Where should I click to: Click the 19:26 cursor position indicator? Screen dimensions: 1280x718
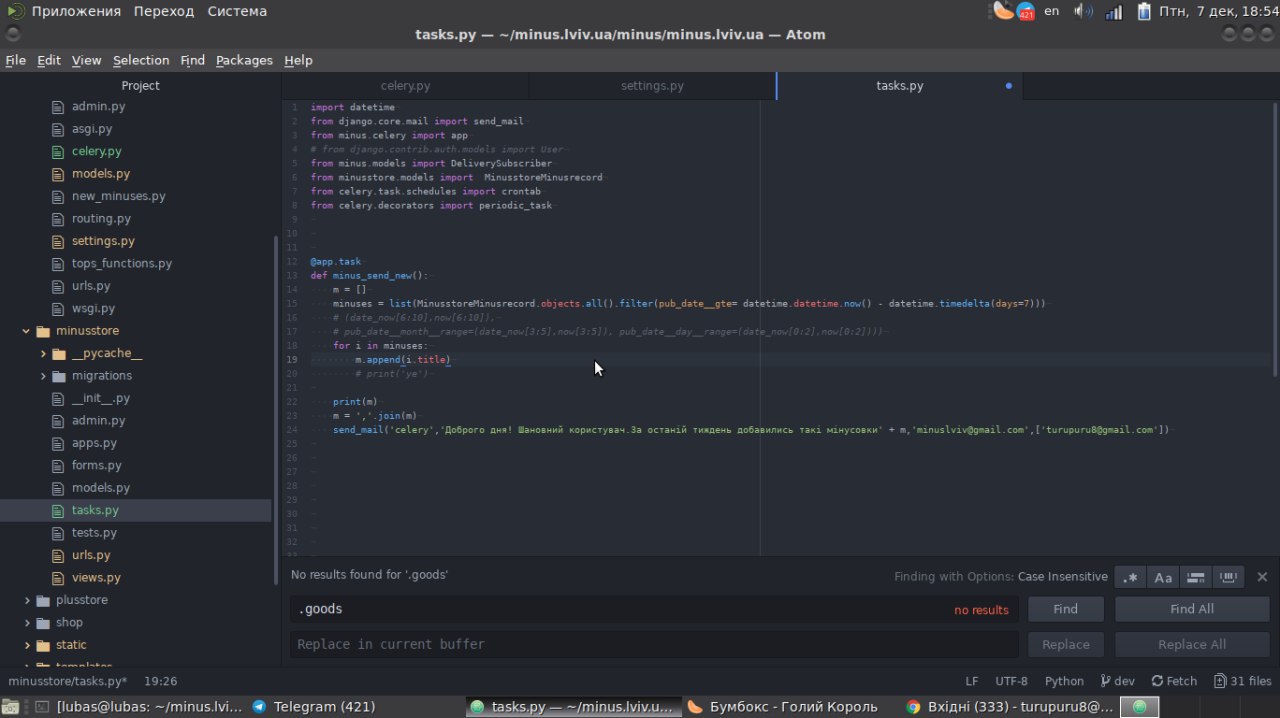tap(160, 681)
